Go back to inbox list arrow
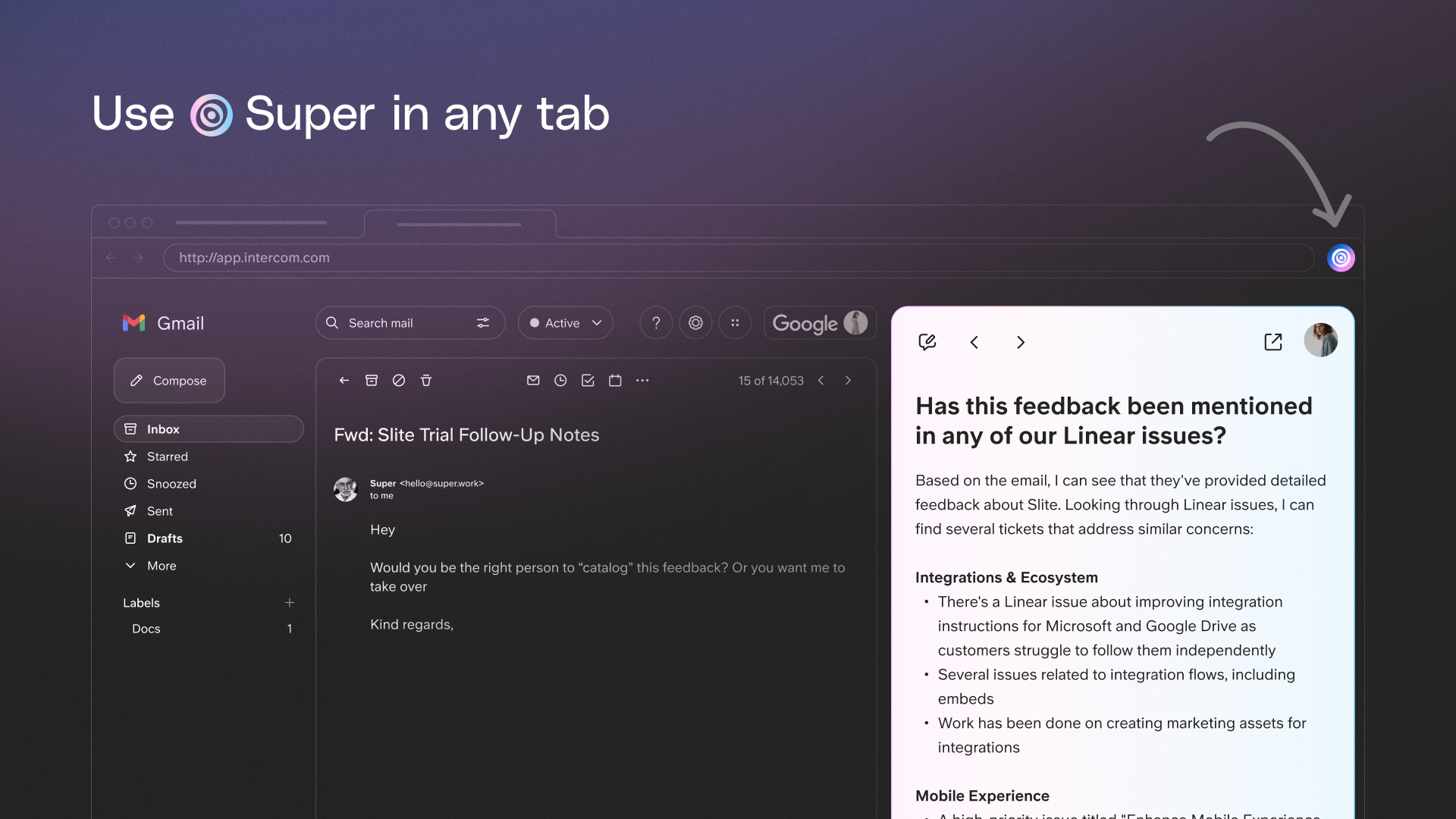The height and width of the screenshot is (819, 1456). pyautogui.click(x=344, y=381)
